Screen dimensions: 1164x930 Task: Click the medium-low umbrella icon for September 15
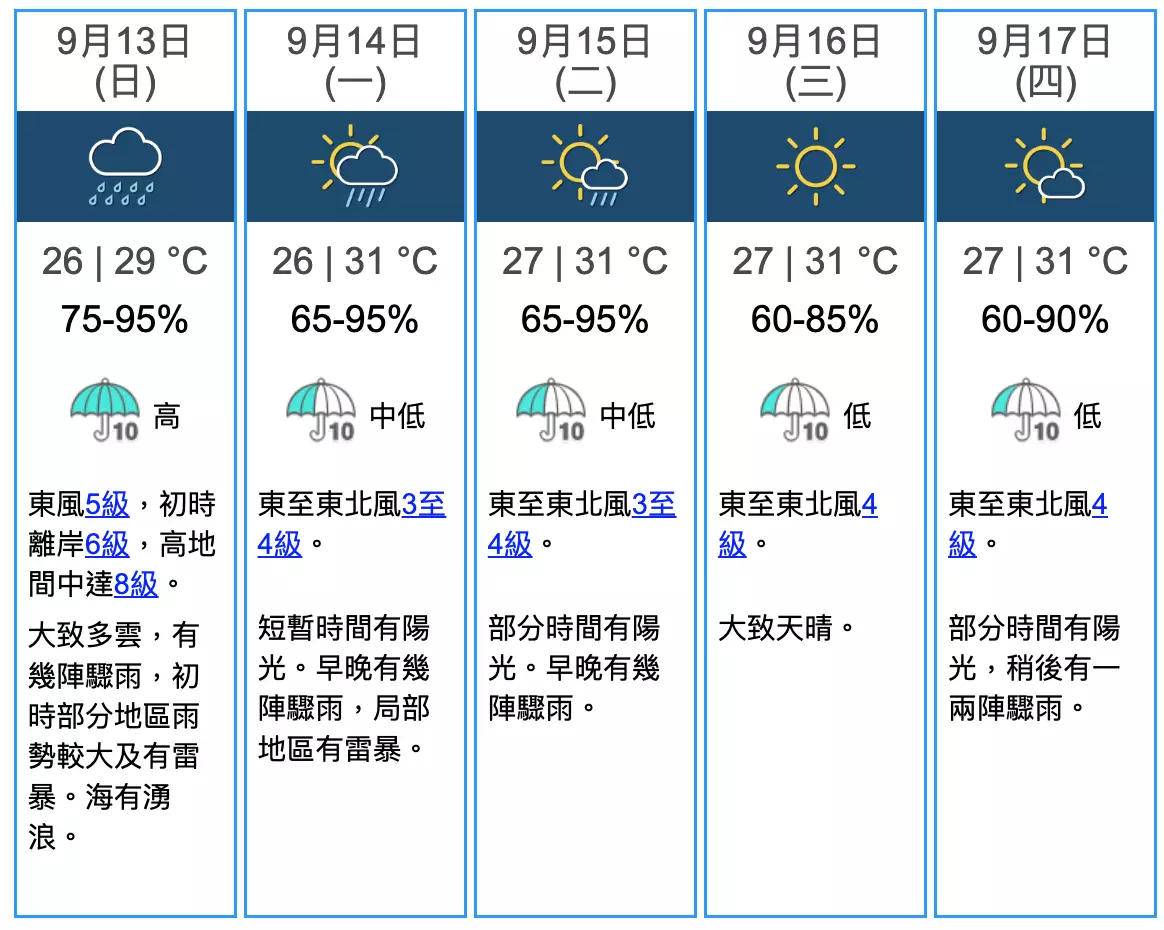click(551, 410)
